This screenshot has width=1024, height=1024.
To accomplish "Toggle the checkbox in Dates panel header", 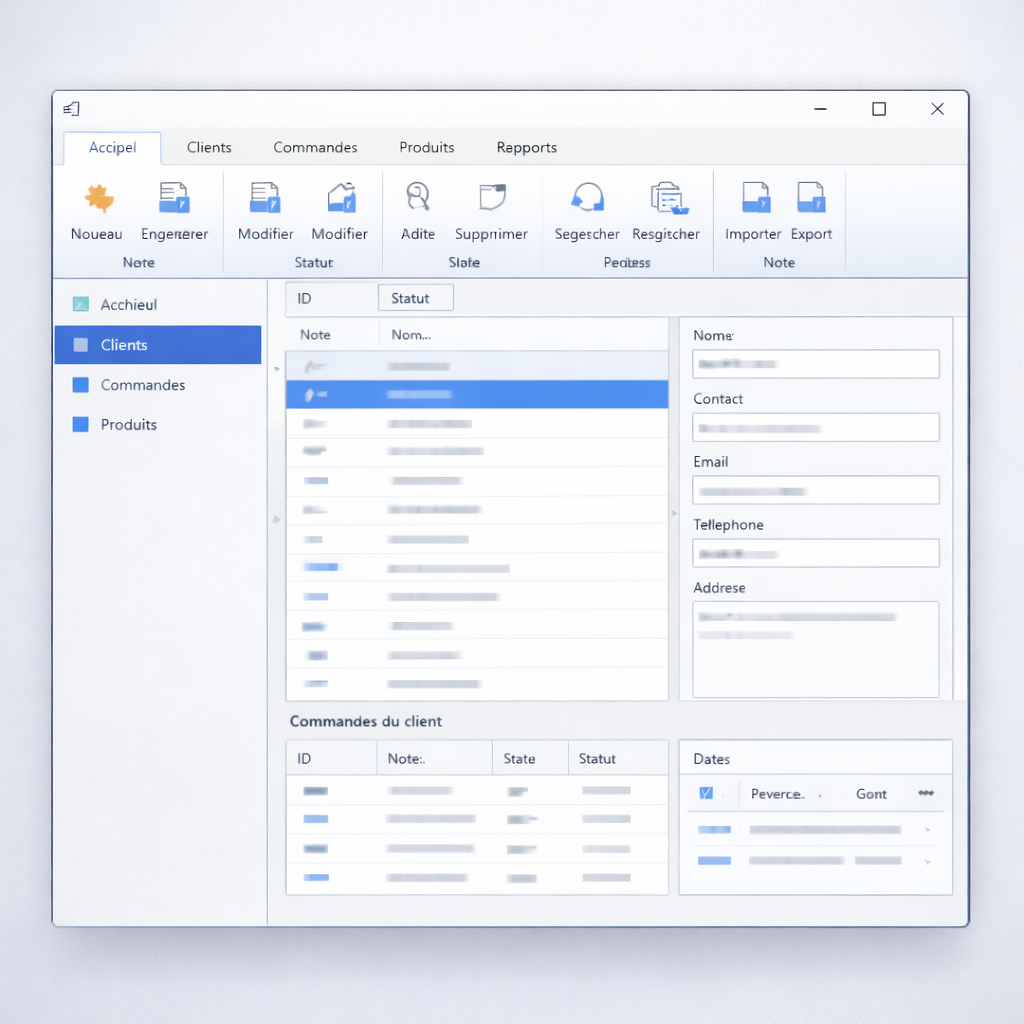I will pos(706,793).
